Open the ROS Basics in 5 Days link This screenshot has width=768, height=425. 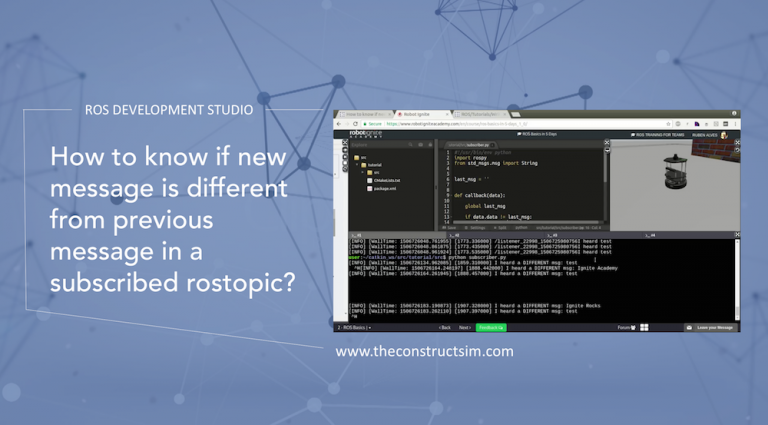coord(537,134)
